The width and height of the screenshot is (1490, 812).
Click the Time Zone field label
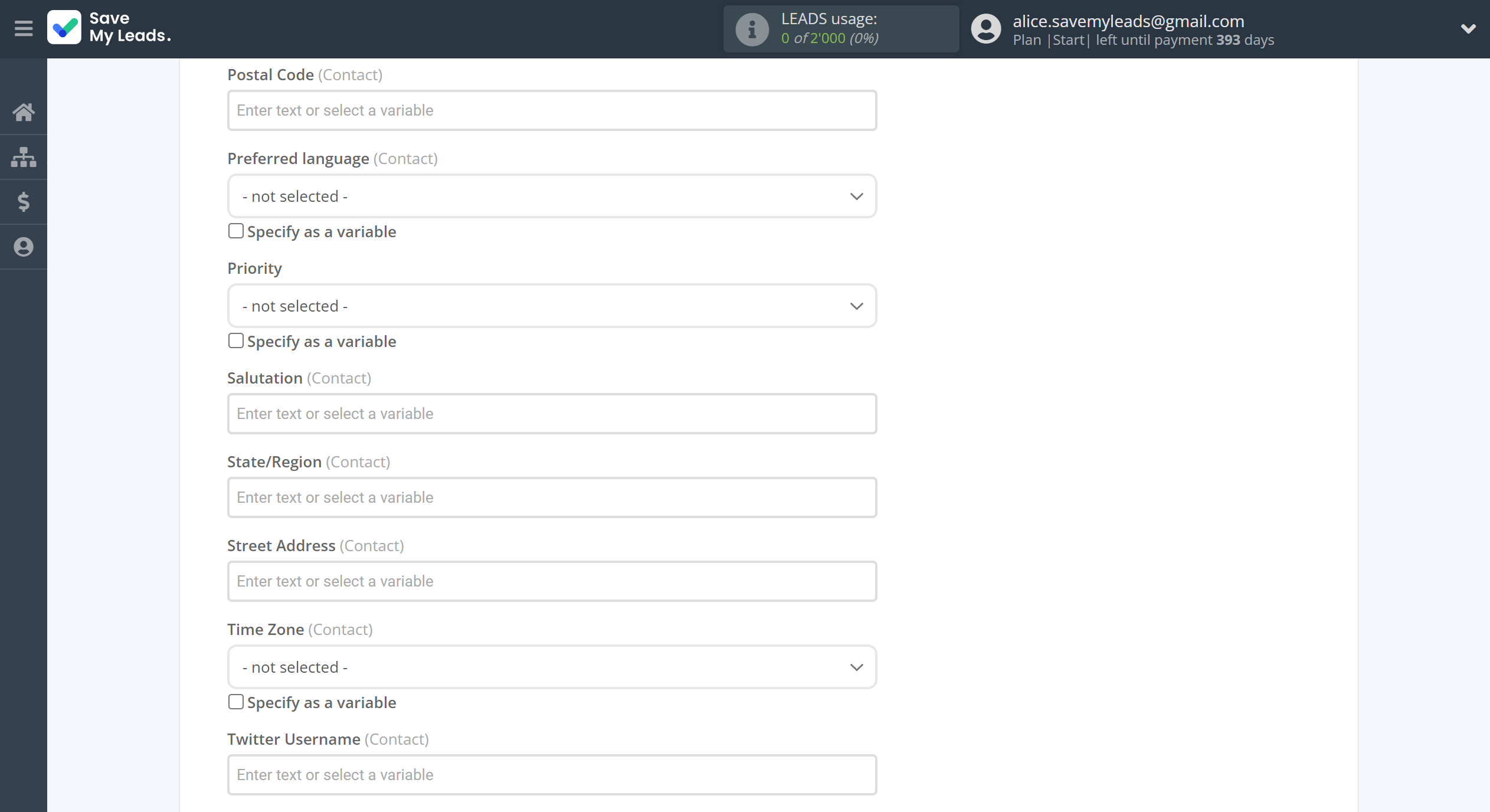(x=300, y=630)
